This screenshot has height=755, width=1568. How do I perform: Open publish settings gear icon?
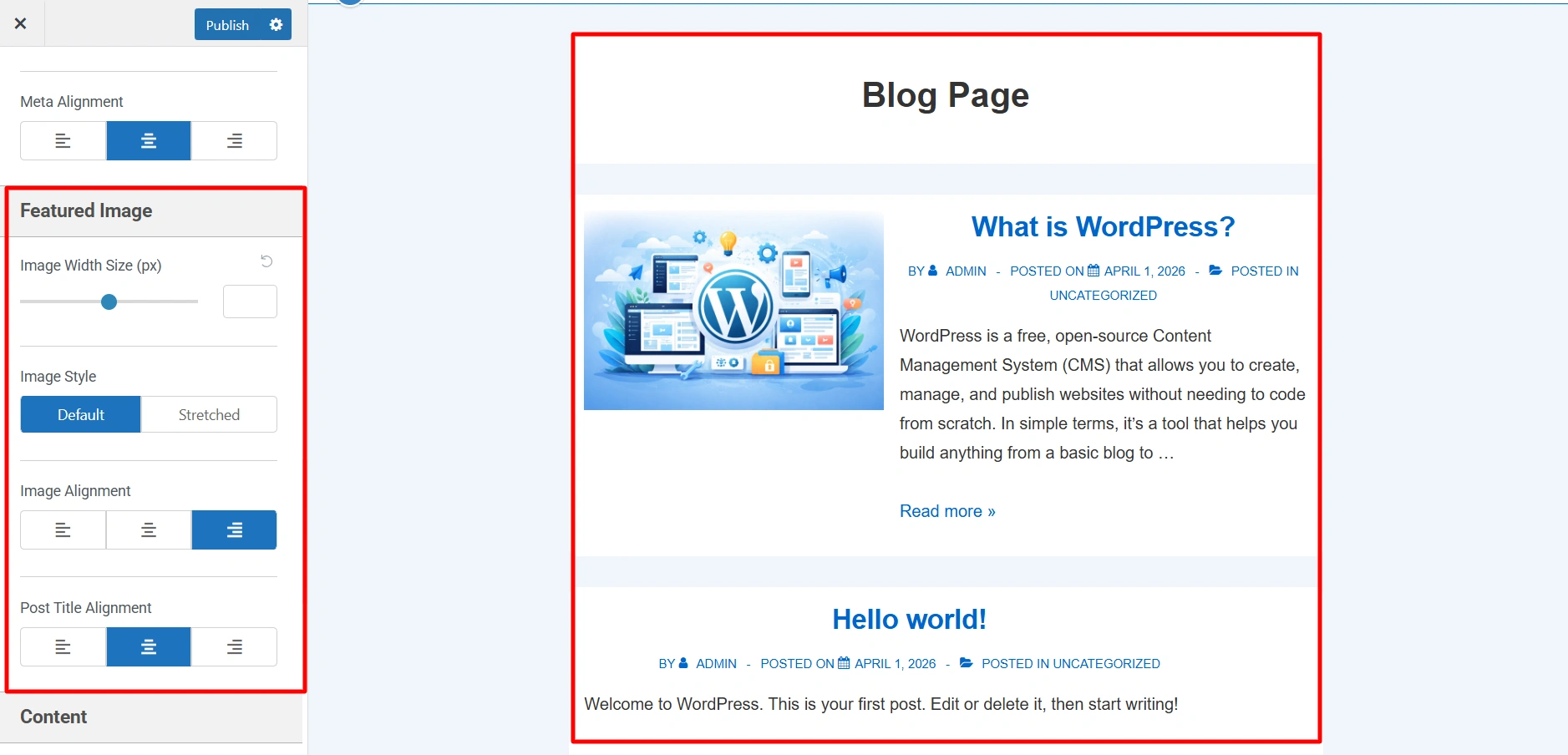[277, 25]
